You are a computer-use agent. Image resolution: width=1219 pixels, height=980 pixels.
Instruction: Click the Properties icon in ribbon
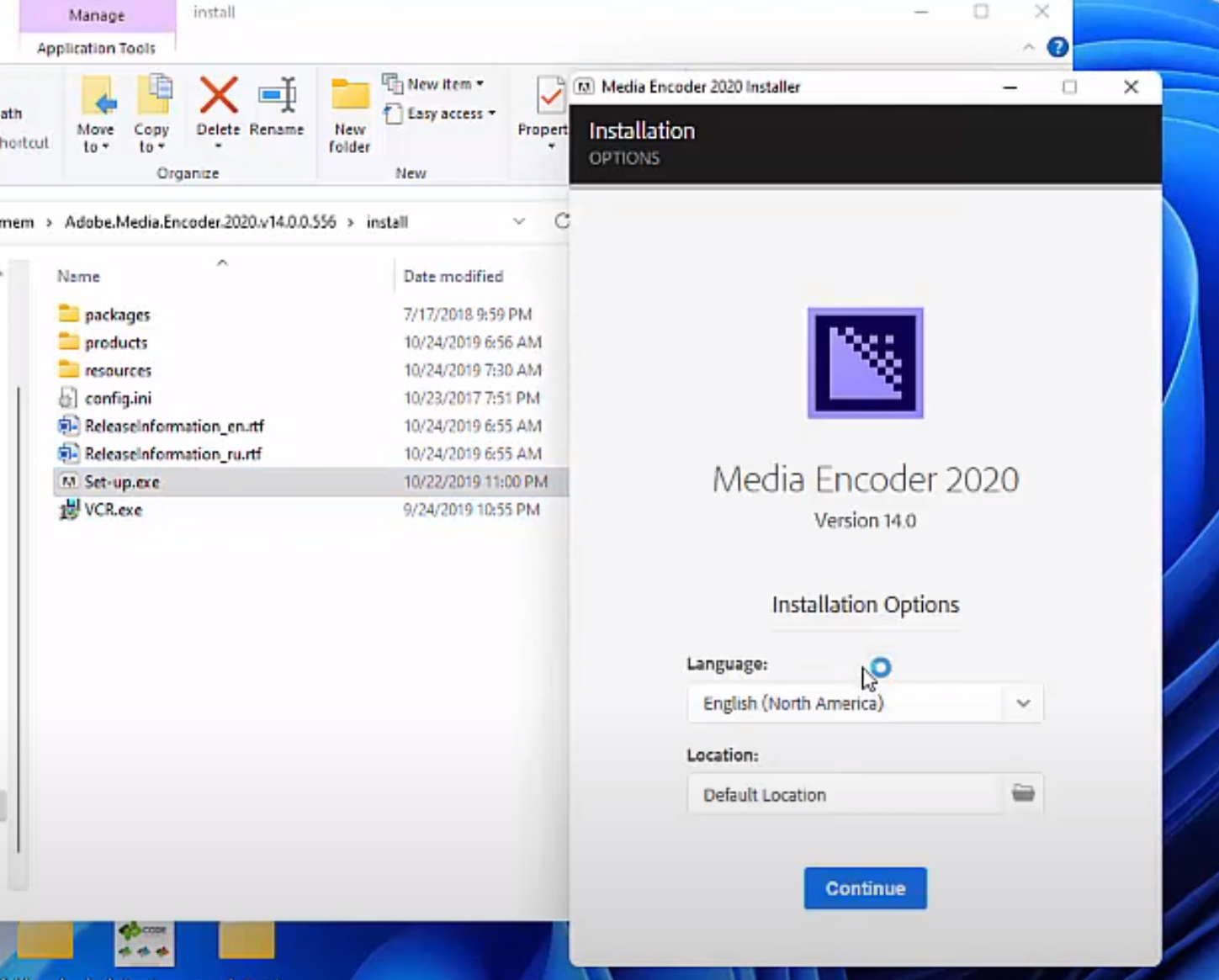click(552, 95)
